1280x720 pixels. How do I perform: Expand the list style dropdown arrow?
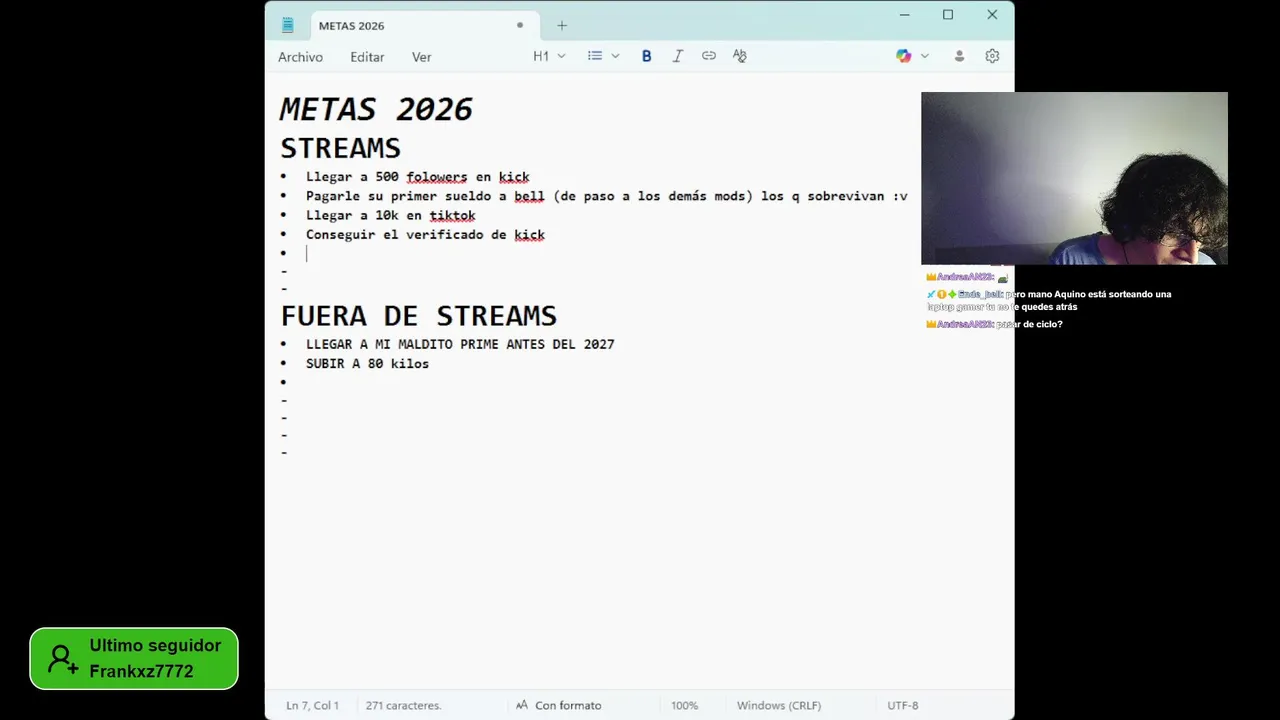point(615,56)
